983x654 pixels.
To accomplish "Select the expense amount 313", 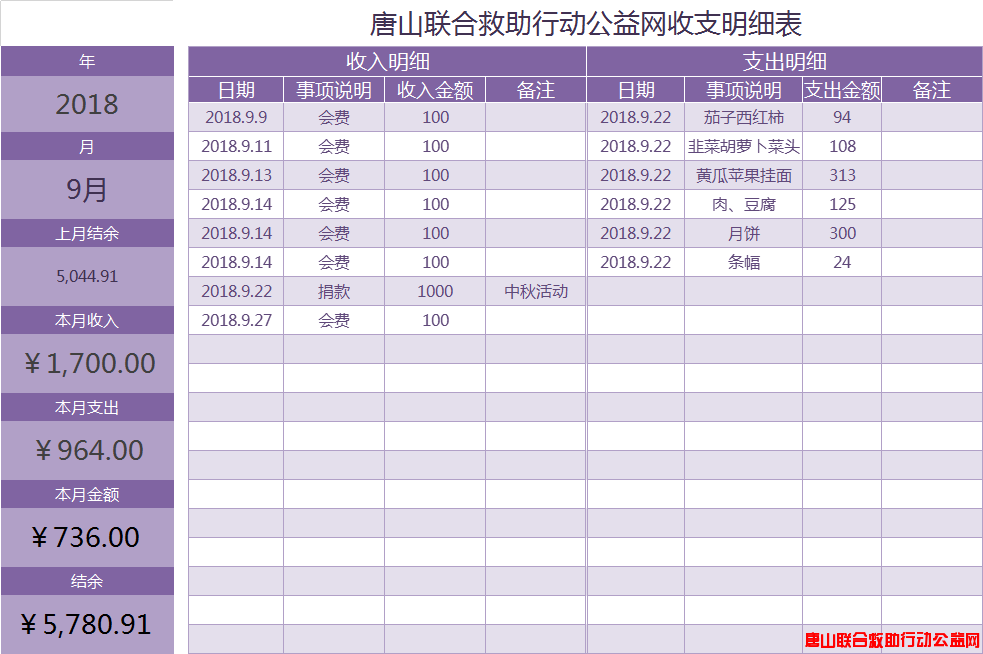I will tap(842, 175).
